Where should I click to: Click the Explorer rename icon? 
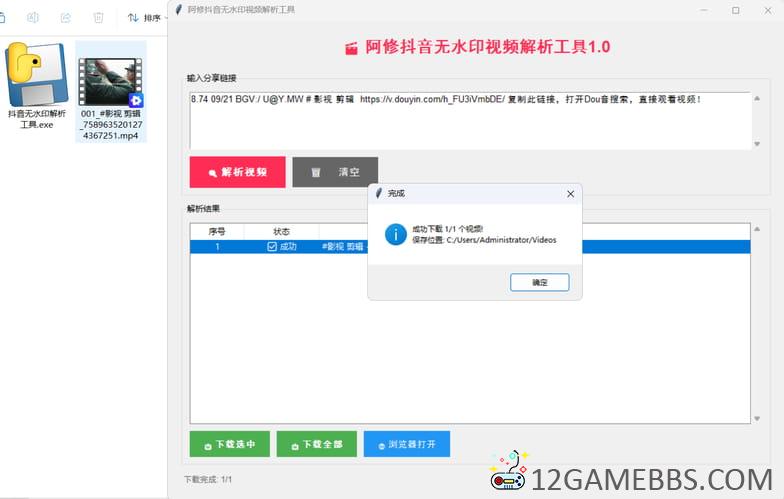(x=32, y=18)
